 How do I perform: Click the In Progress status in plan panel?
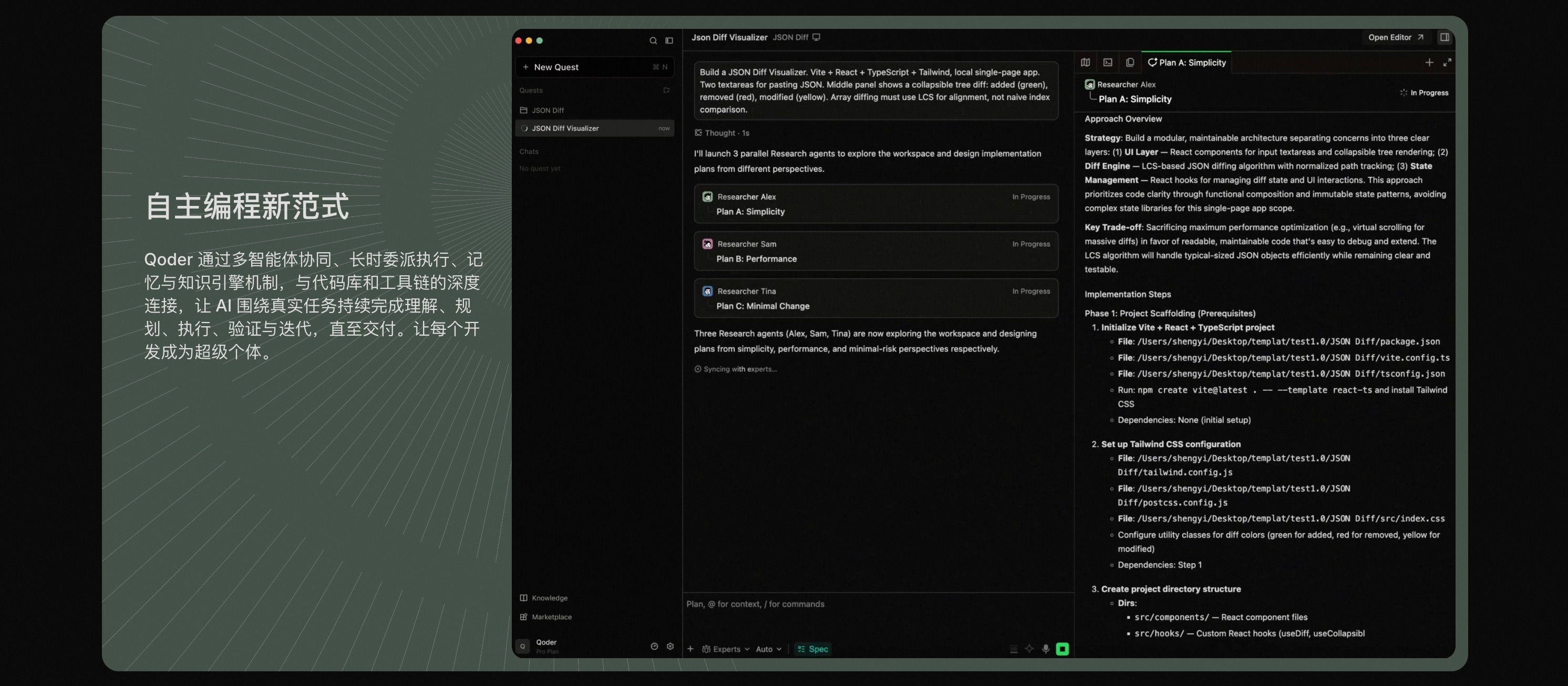click(1423, 92)
